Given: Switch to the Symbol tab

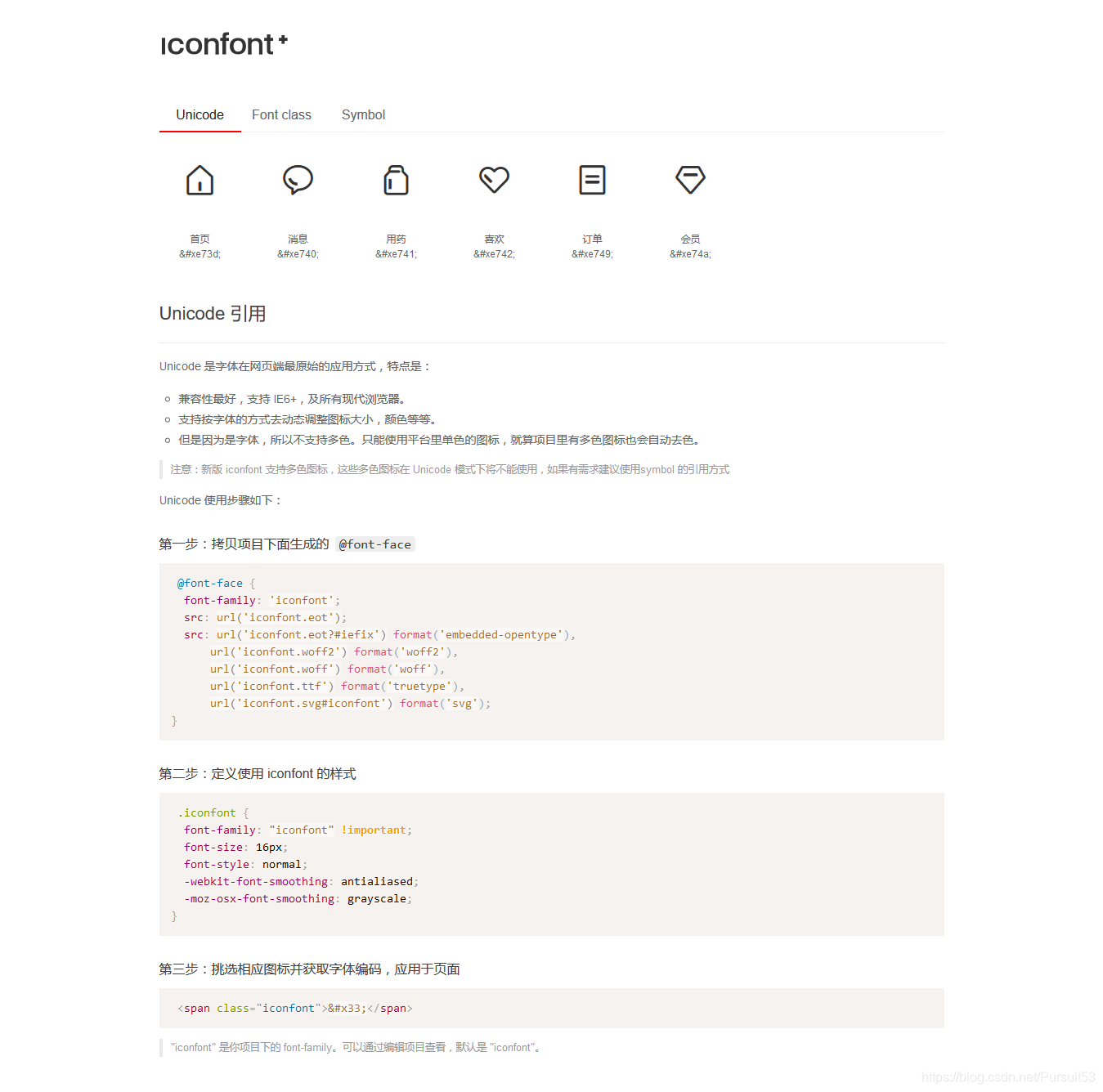Looking at the screenshot, I should coord(363,115).
